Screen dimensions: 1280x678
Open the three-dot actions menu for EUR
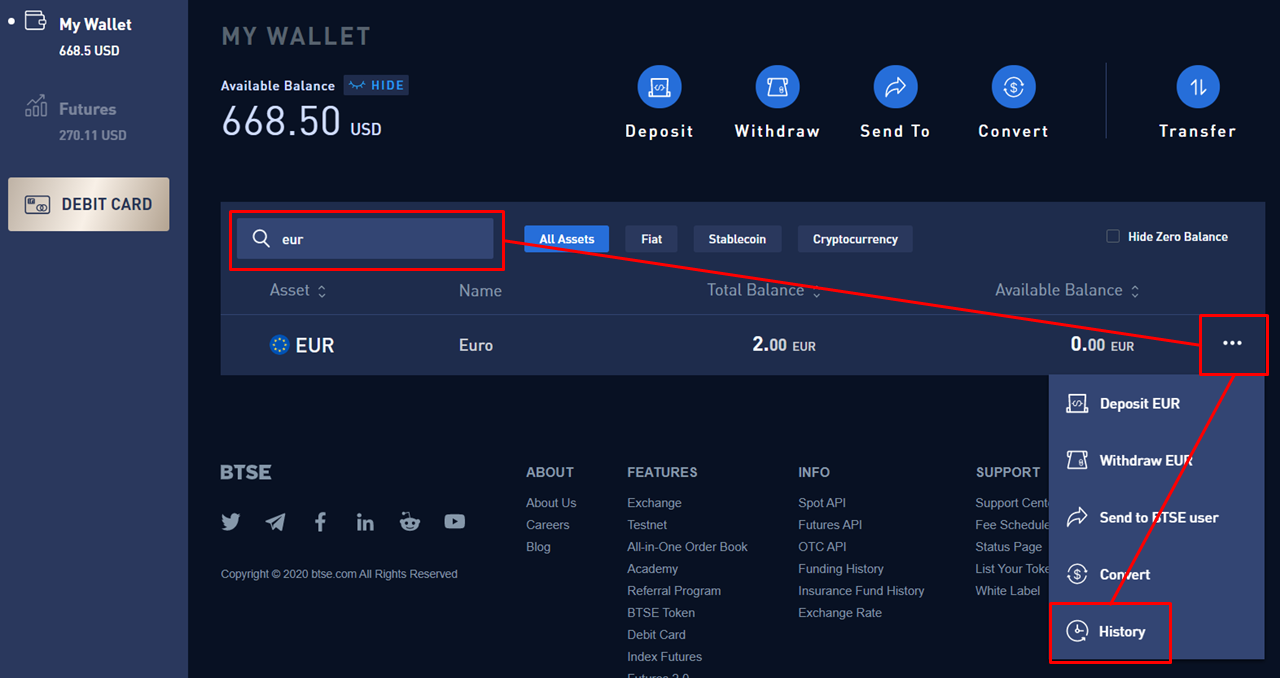1233,344
